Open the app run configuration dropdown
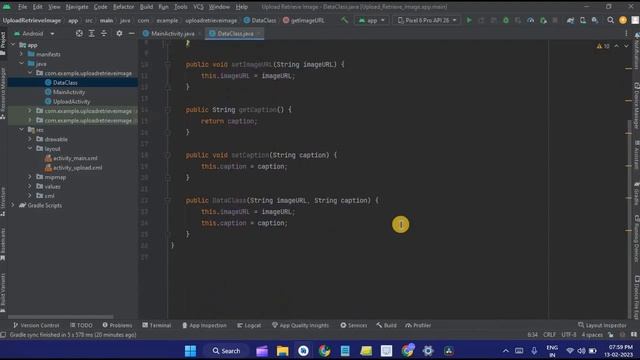 tap(371, 20)
